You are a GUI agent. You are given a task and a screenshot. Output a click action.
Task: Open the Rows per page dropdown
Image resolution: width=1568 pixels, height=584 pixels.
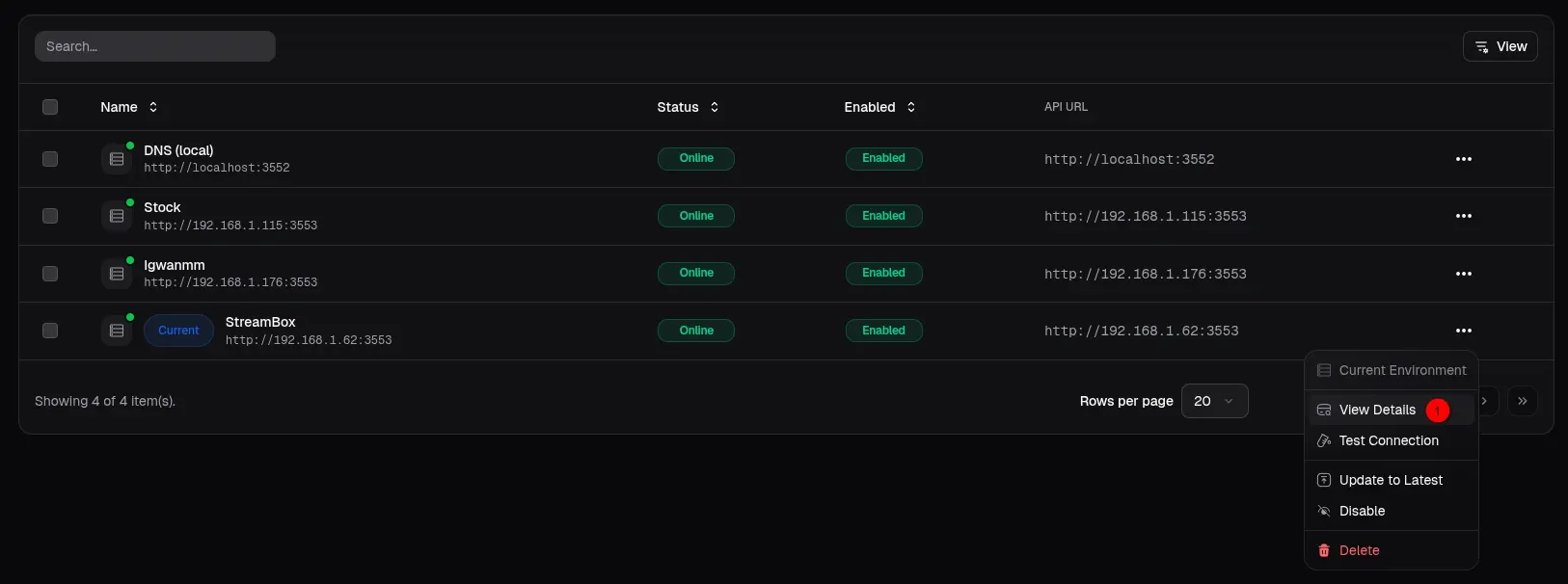click(x=1214, y=401)
